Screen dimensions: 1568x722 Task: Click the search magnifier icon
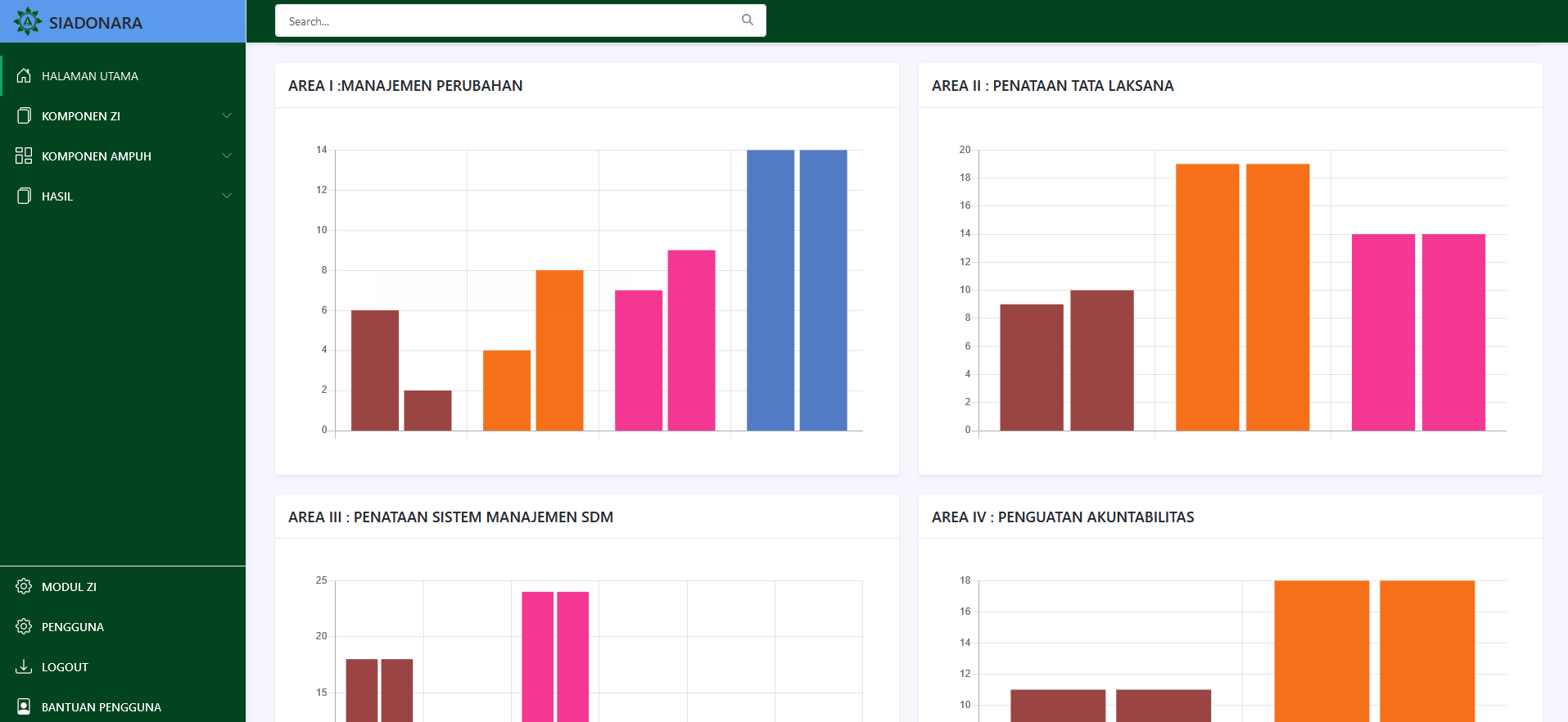tap(748, 20)
